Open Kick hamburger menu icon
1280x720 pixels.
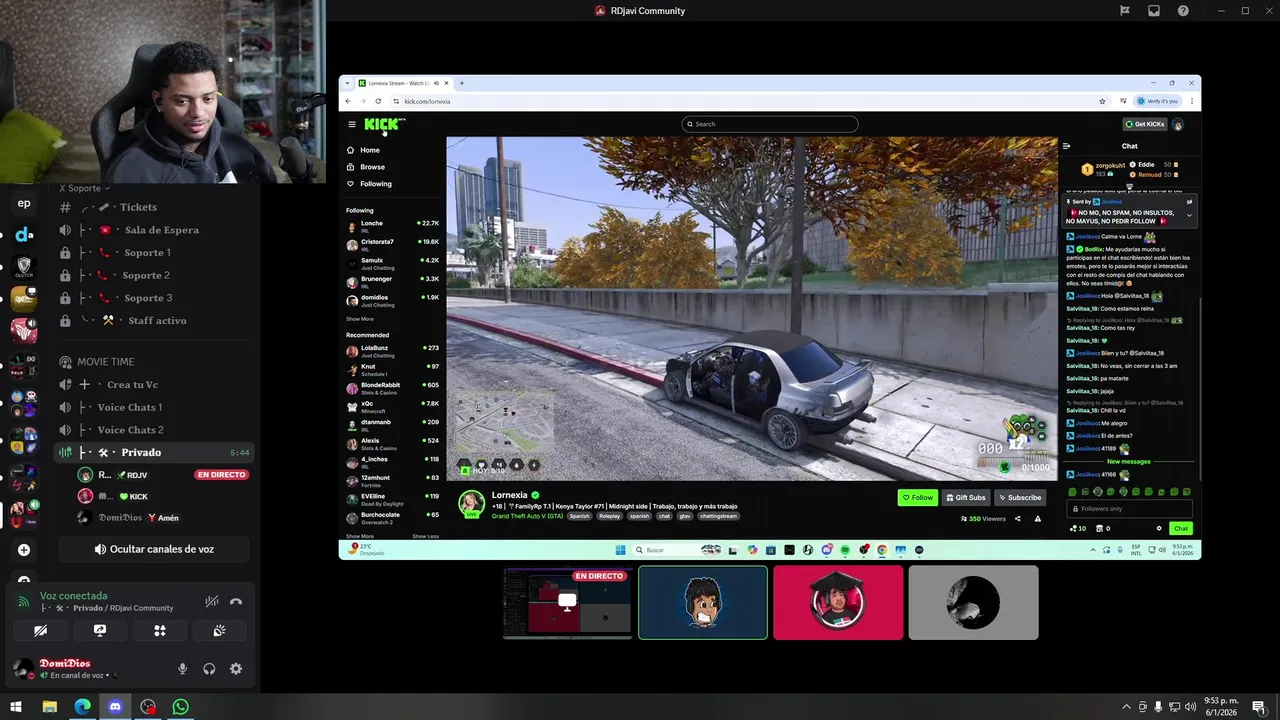pos(352,124)
